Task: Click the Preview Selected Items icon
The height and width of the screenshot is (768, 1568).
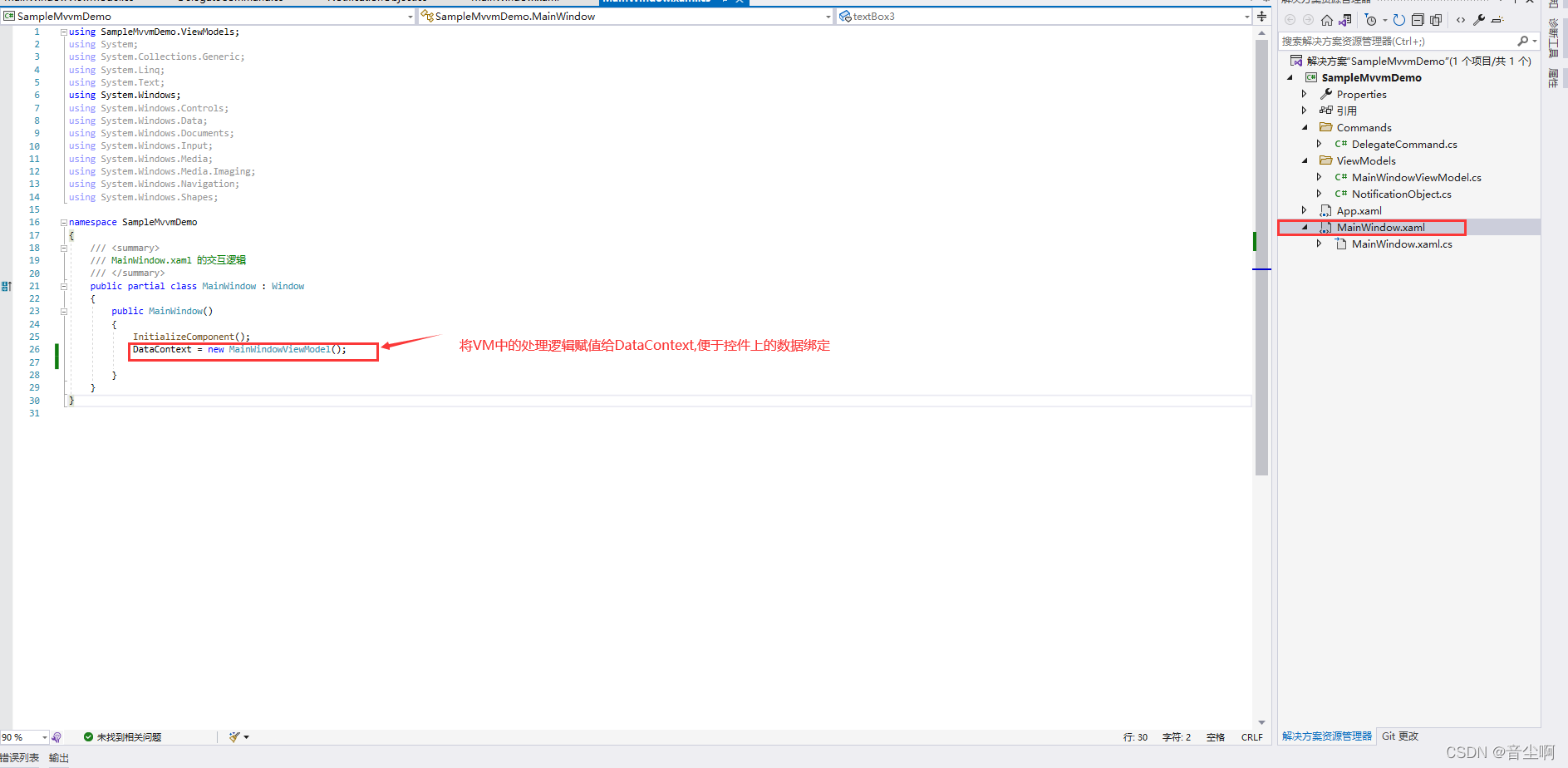Action: 1497,20
